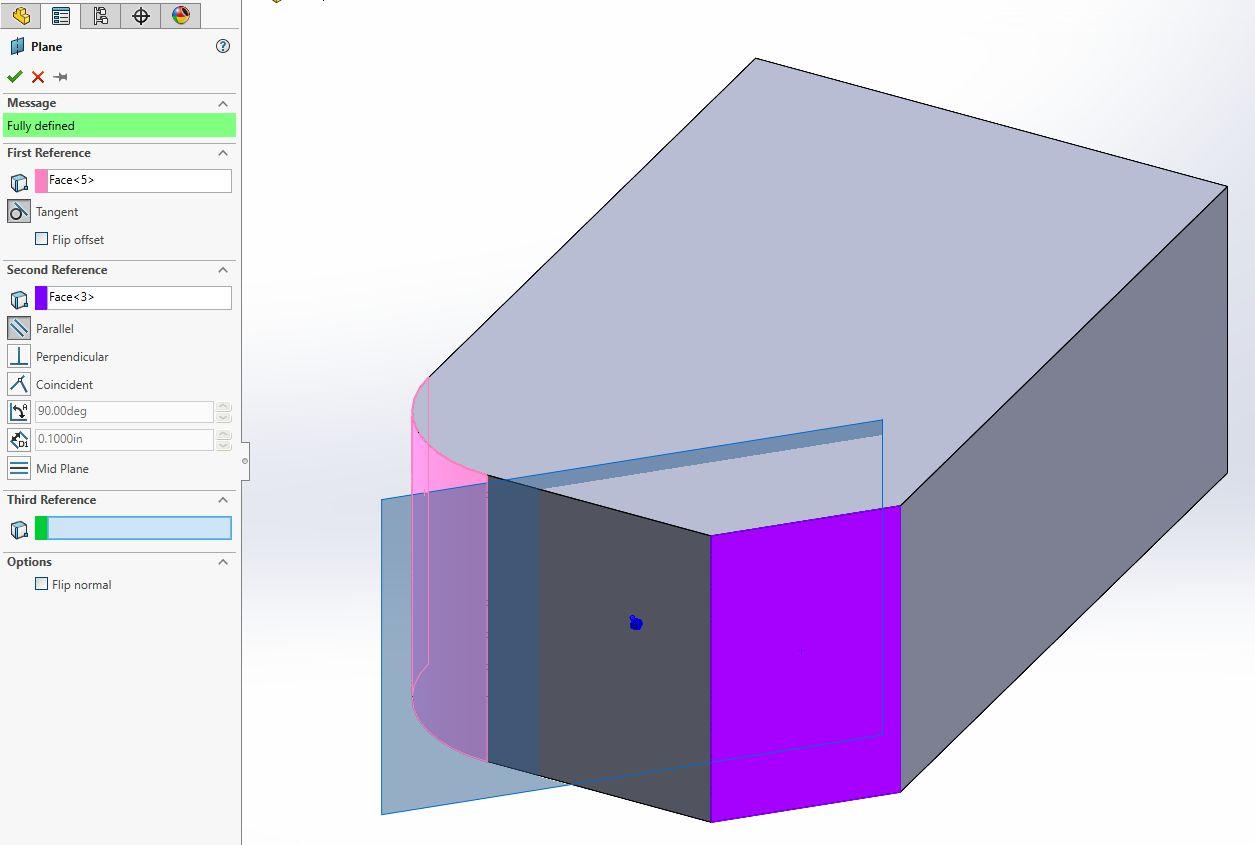Open the ConfigurationManager tab
This screenshot has height=845, width=1255.
[100, 15]
